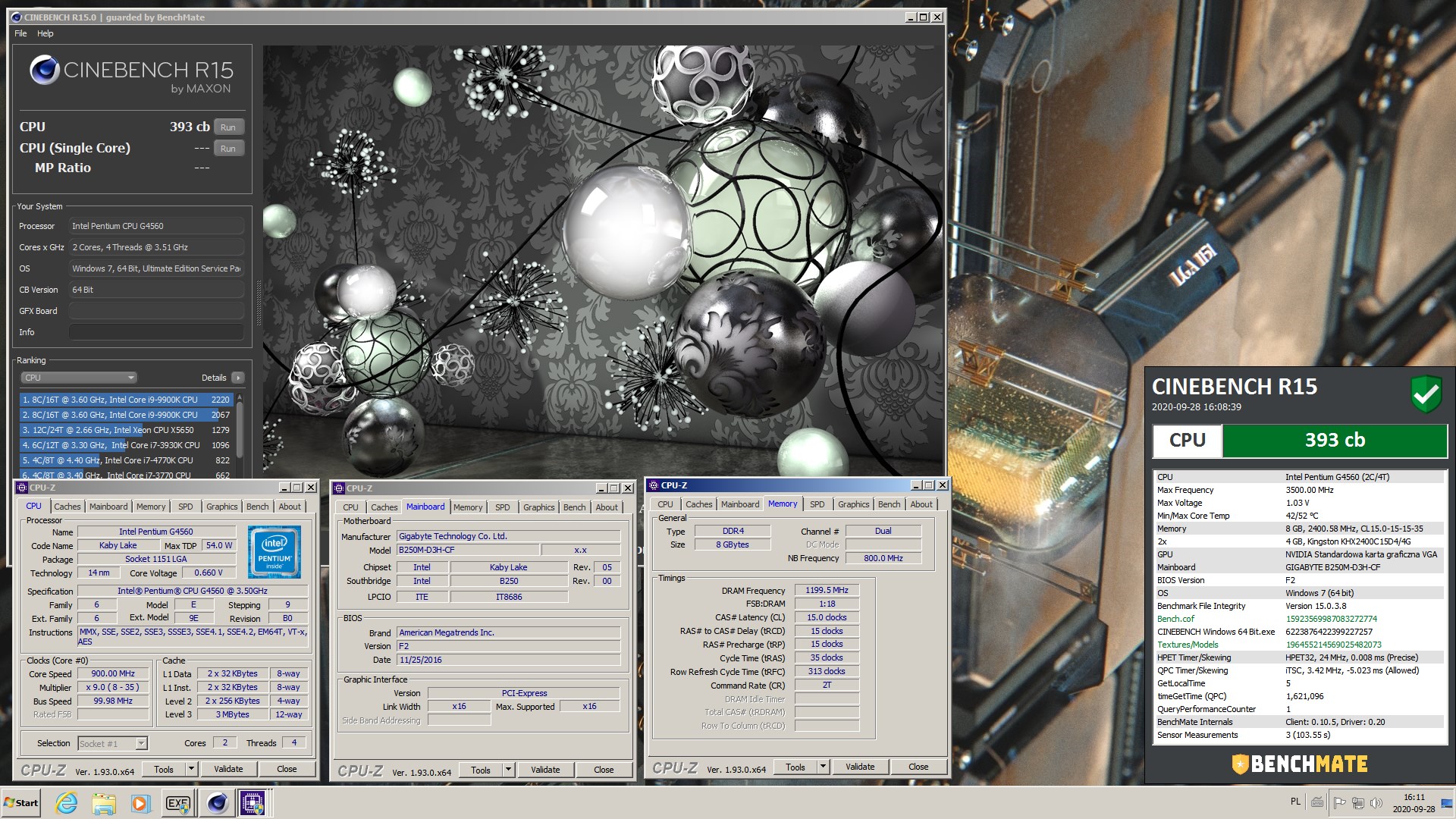Switch to Caches tab in CPU-Z CPU window

pos(67,507)
